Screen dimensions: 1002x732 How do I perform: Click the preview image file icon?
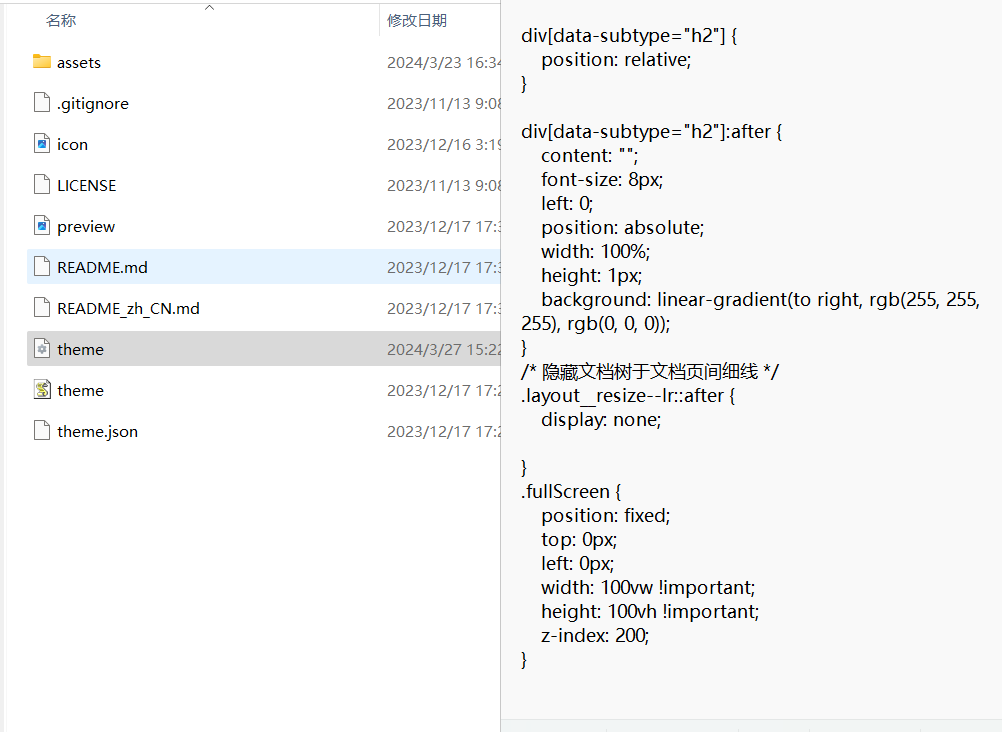tap(42, 226)
